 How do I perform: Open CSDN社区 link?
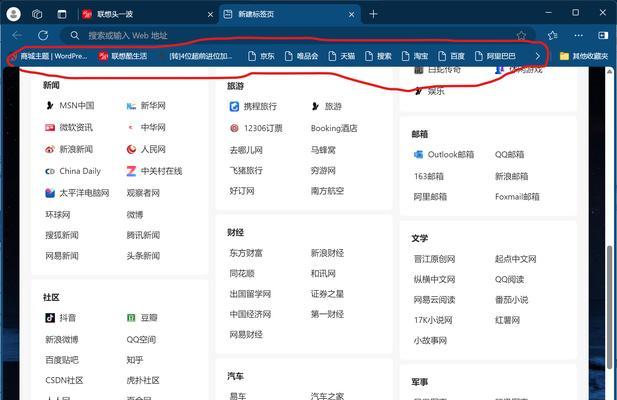coord(64,380)
